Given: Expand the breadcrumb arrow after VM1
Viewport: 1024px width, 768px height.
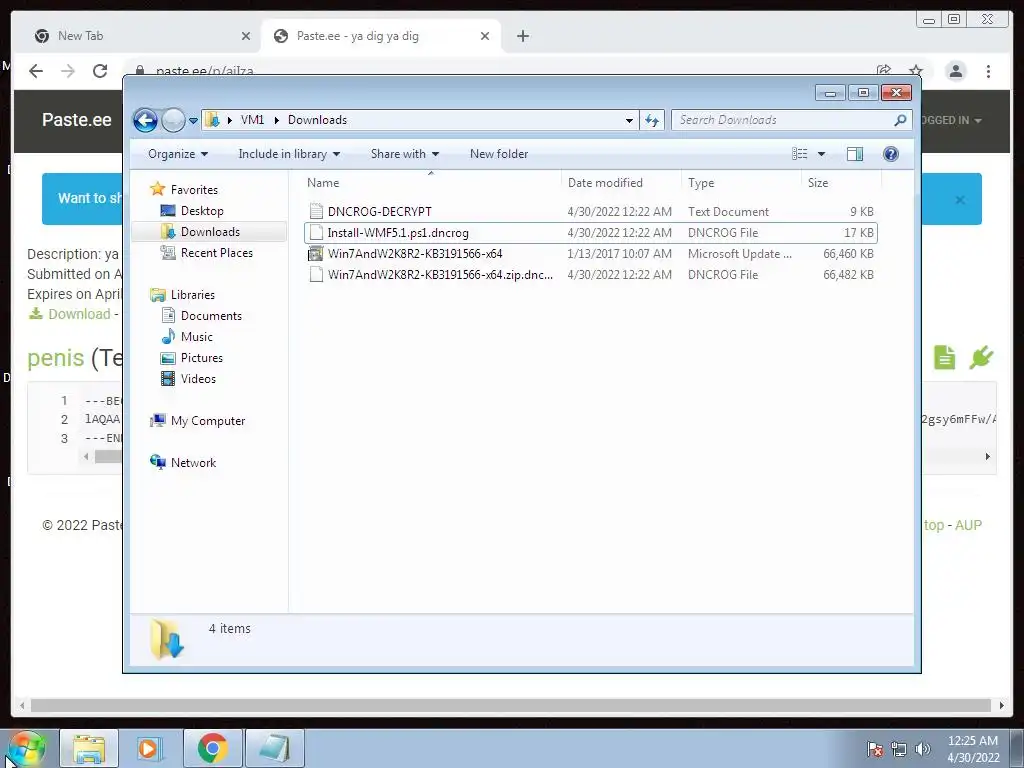Looking at the screenshot, I should coord(276,120).
